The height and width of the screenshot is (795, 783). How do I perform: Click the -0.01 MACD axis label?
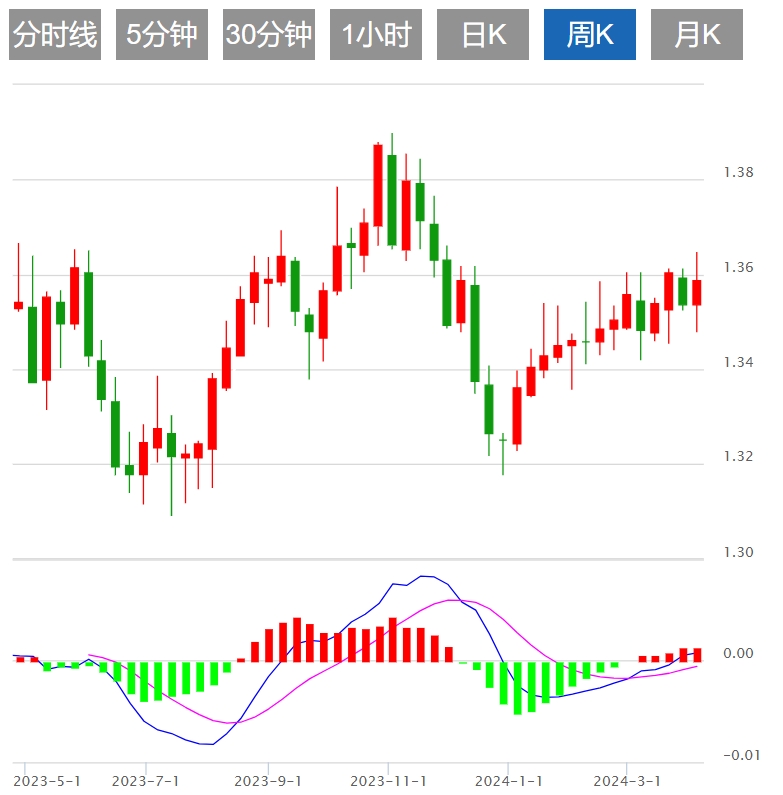pyautogui.click(x=741, y=755)
